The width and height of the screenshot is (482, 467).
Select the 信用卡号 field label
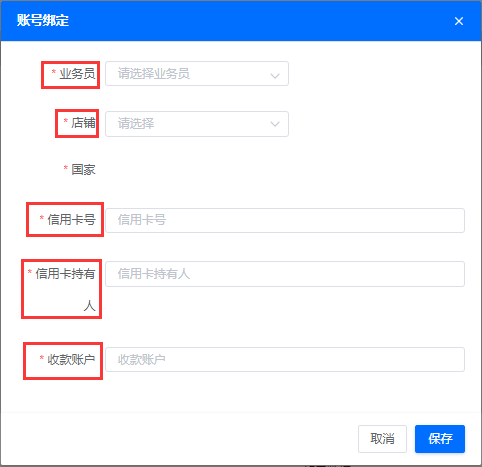[x=71, y=220]
